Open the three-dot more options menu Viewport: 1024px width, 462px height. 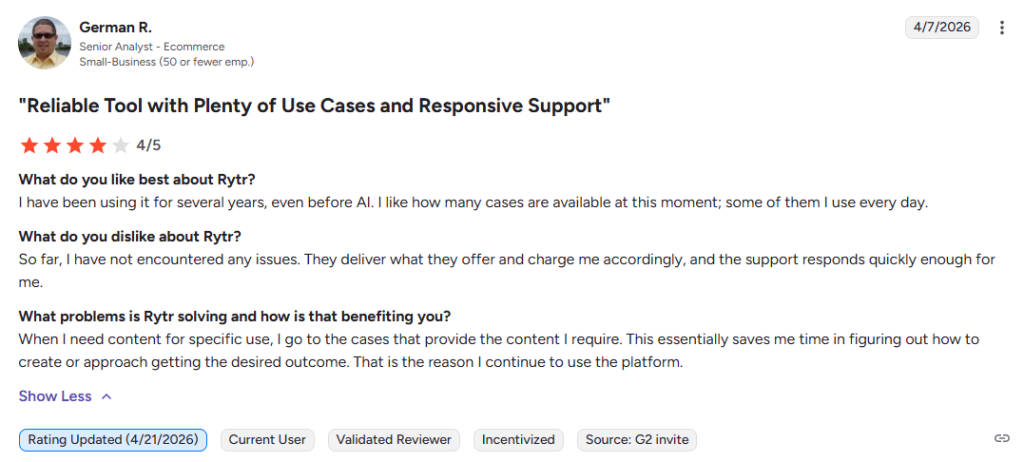(1002, 27)
